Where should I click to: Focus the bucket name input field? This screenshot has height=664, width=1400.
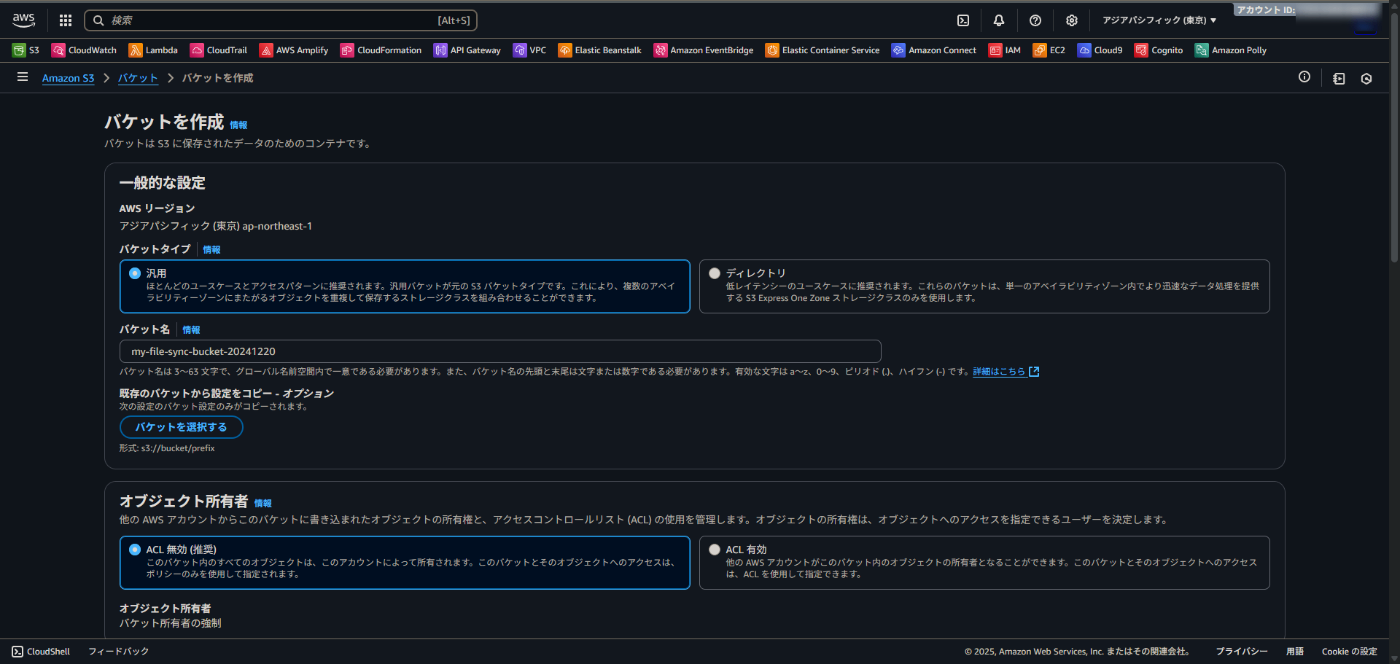point(500,351)
